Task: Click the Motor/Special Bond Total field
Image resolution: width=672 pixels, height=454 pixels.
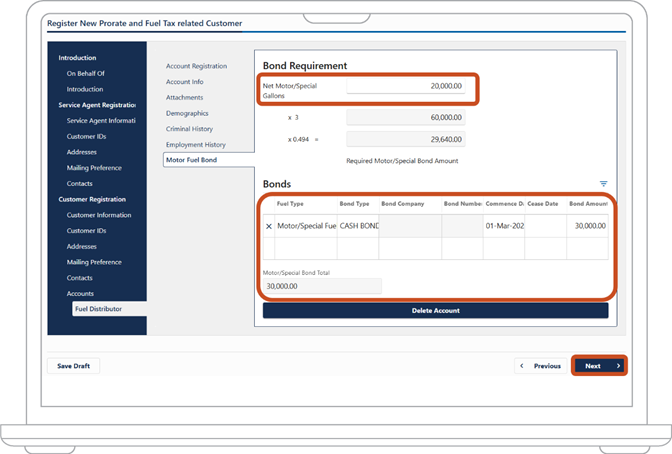Action: (322, 286)
